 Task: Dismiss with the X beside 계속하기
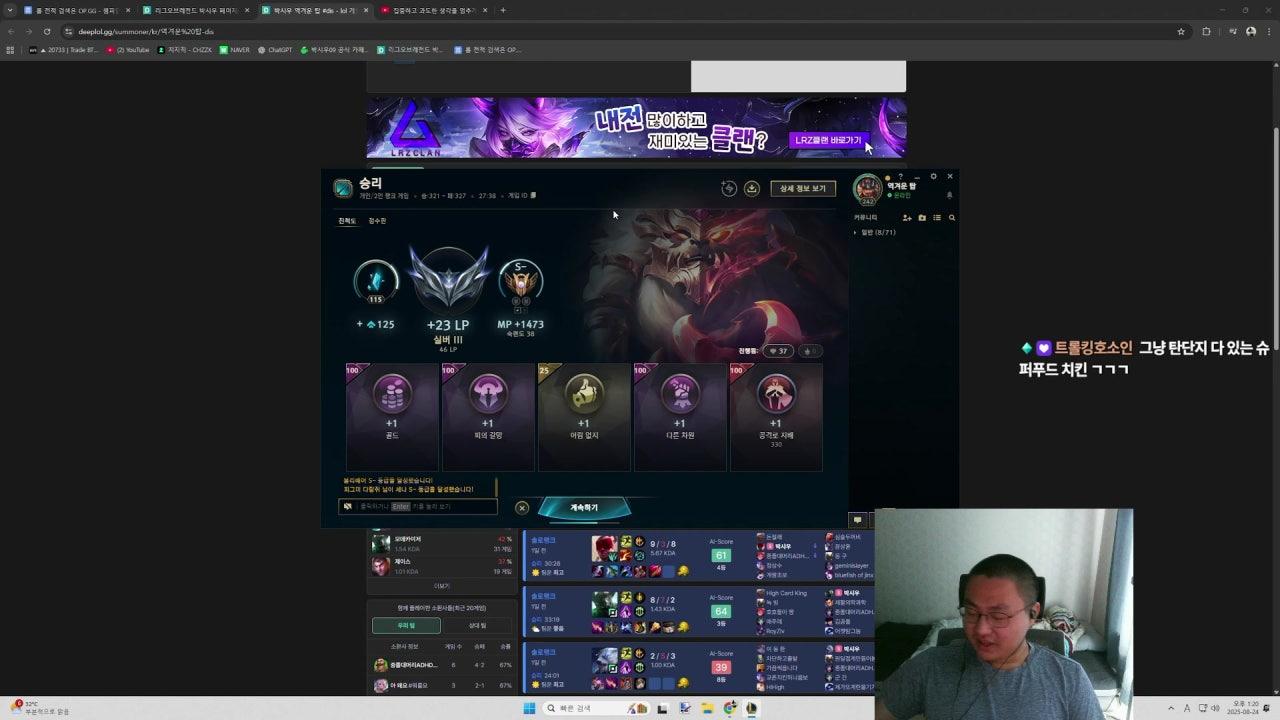click(522, 508)
